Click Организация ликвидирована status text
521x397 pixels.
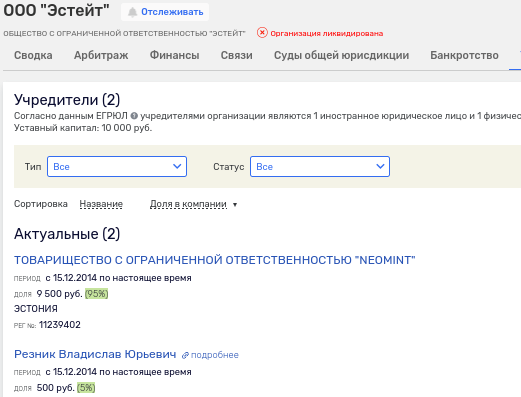327,33
